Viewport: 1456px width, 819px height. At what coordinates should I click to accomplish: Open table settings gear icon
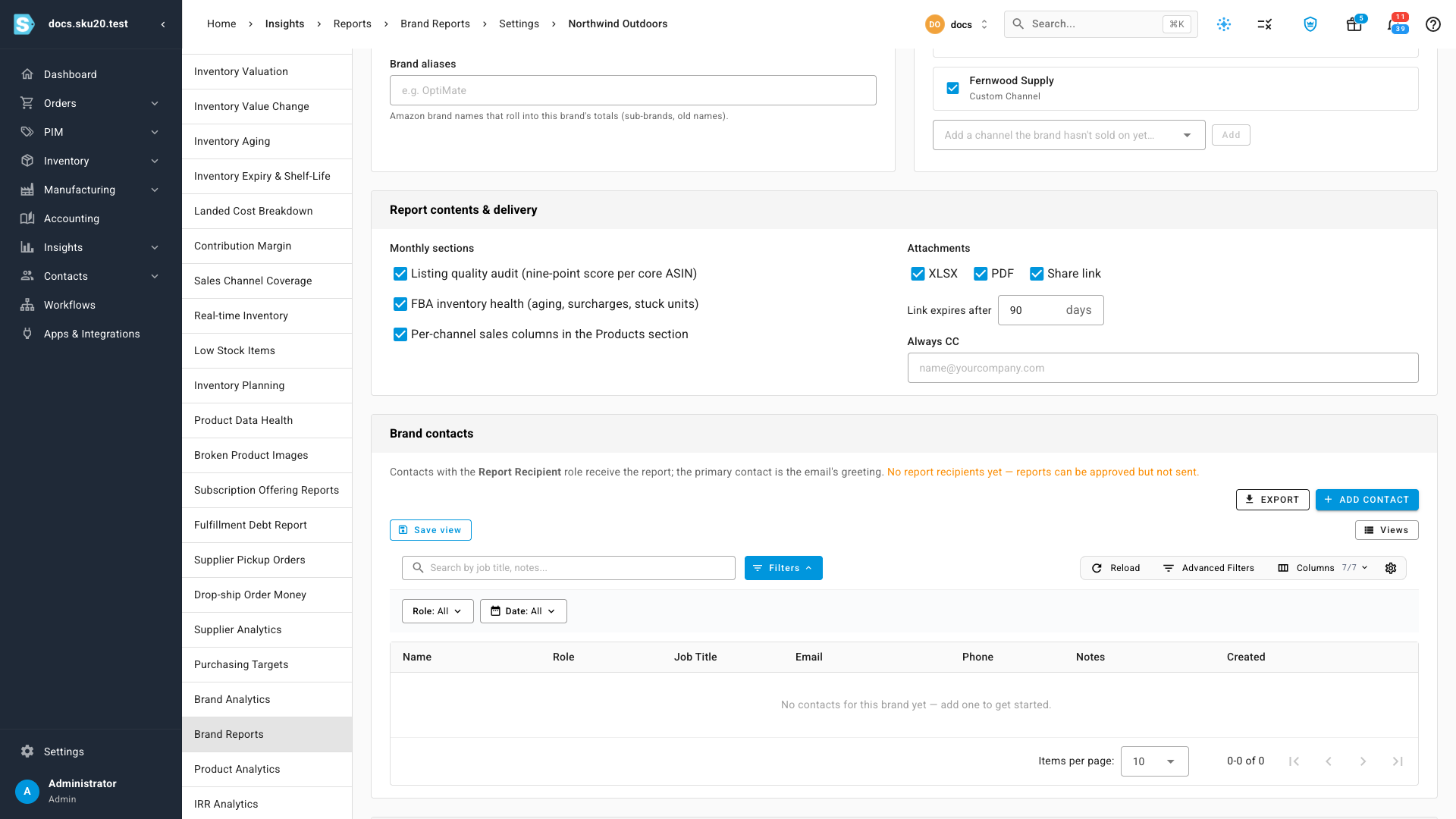1391,568
